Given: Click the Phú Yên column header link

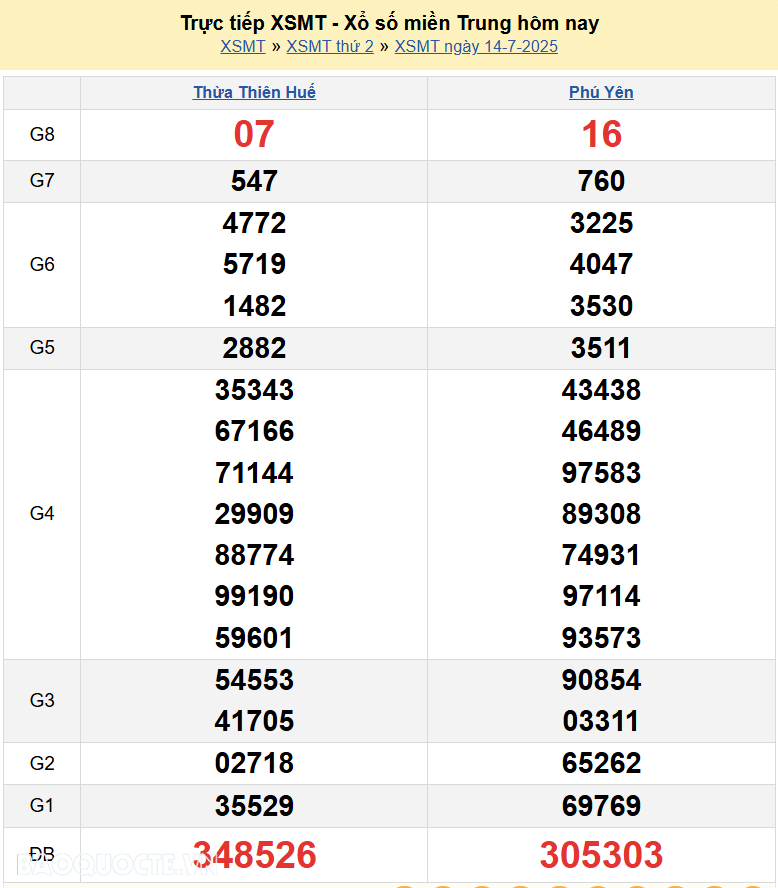Looking at the screenshot, I should point(601,92).
